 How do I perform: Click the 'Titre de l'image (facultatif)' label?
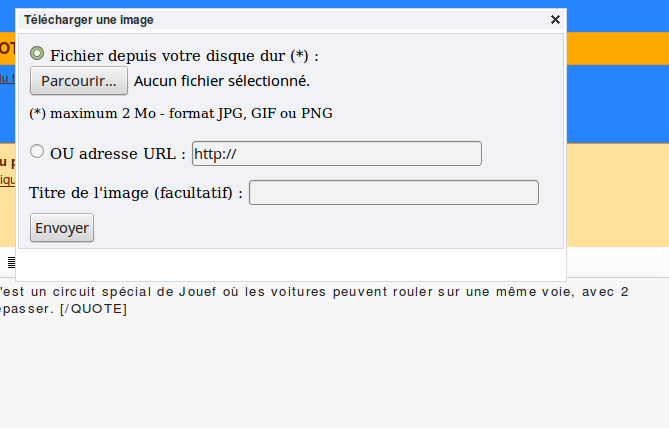[136, 193]
